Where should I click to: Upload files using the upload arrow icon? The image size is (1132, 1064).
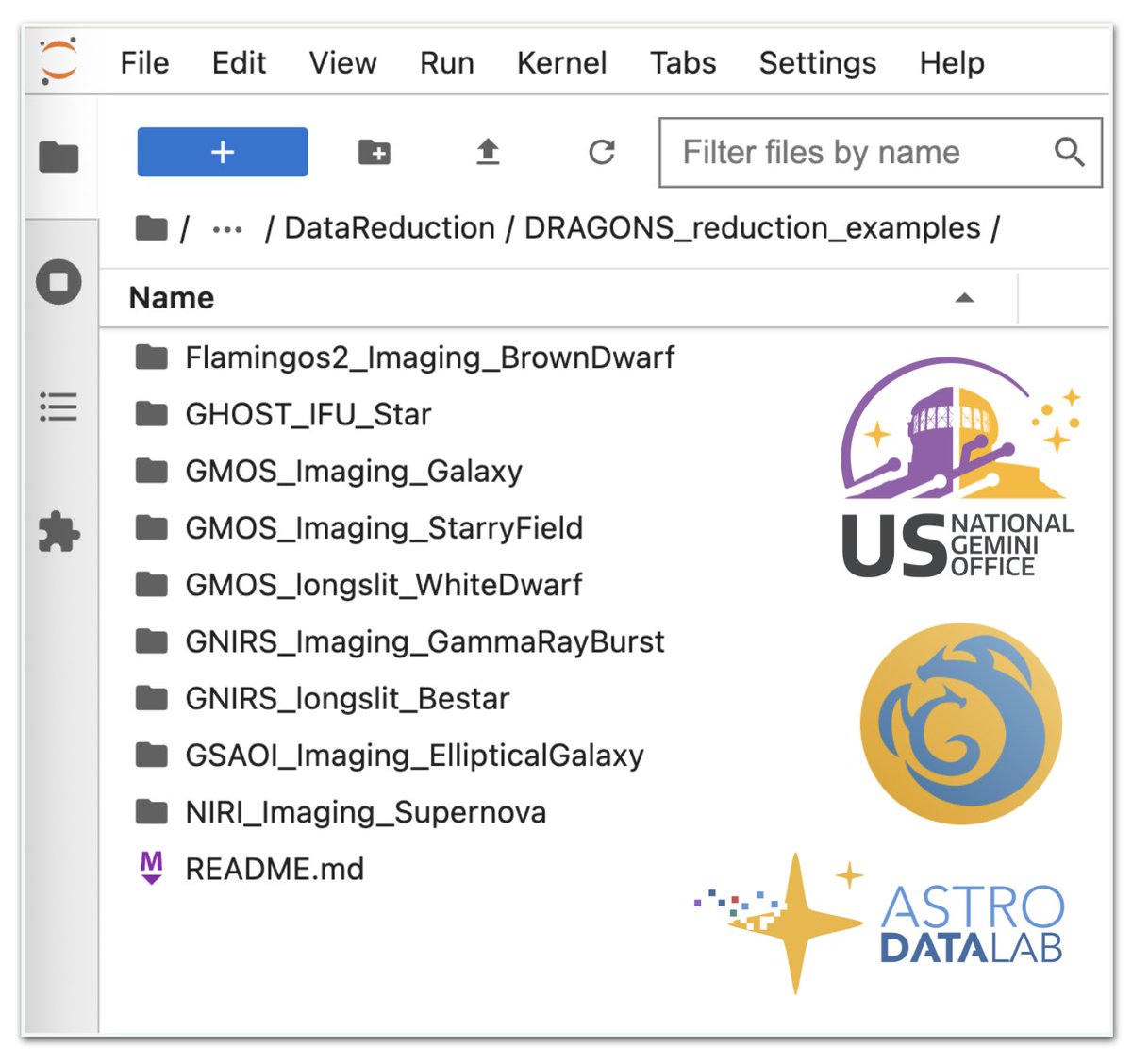488,152
